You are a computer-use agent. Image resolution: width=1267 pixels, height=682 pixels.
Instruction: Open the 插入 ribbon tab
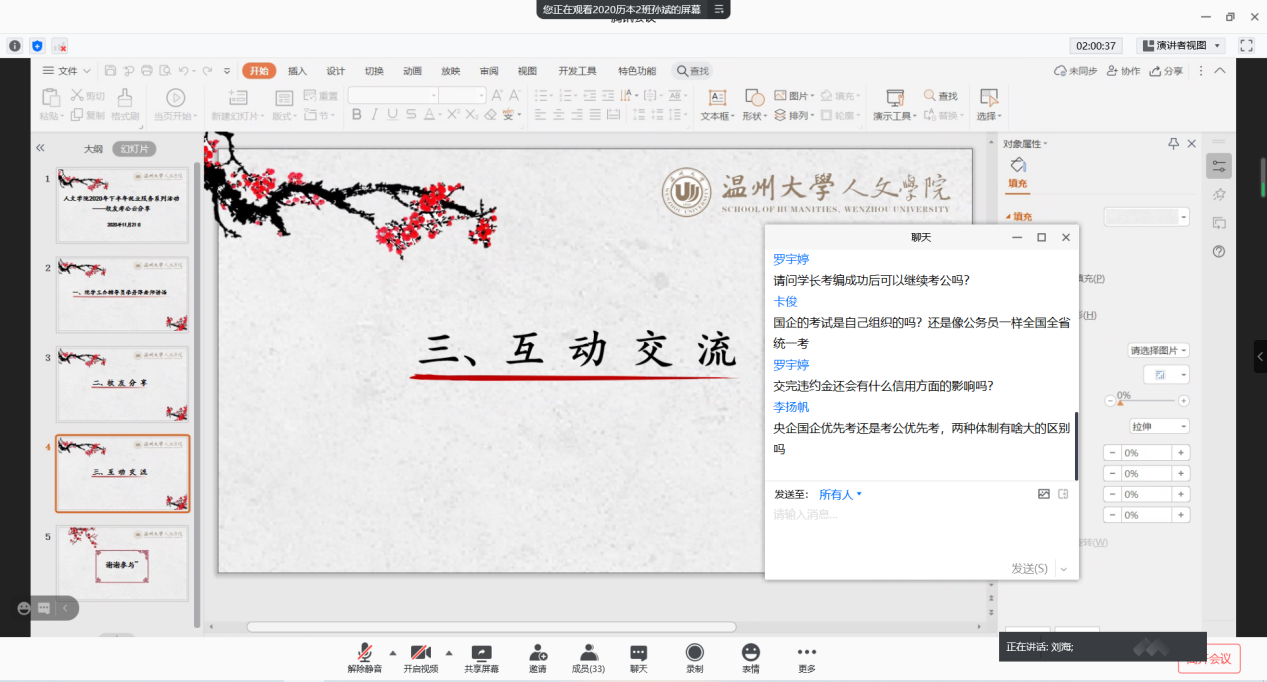297,71
